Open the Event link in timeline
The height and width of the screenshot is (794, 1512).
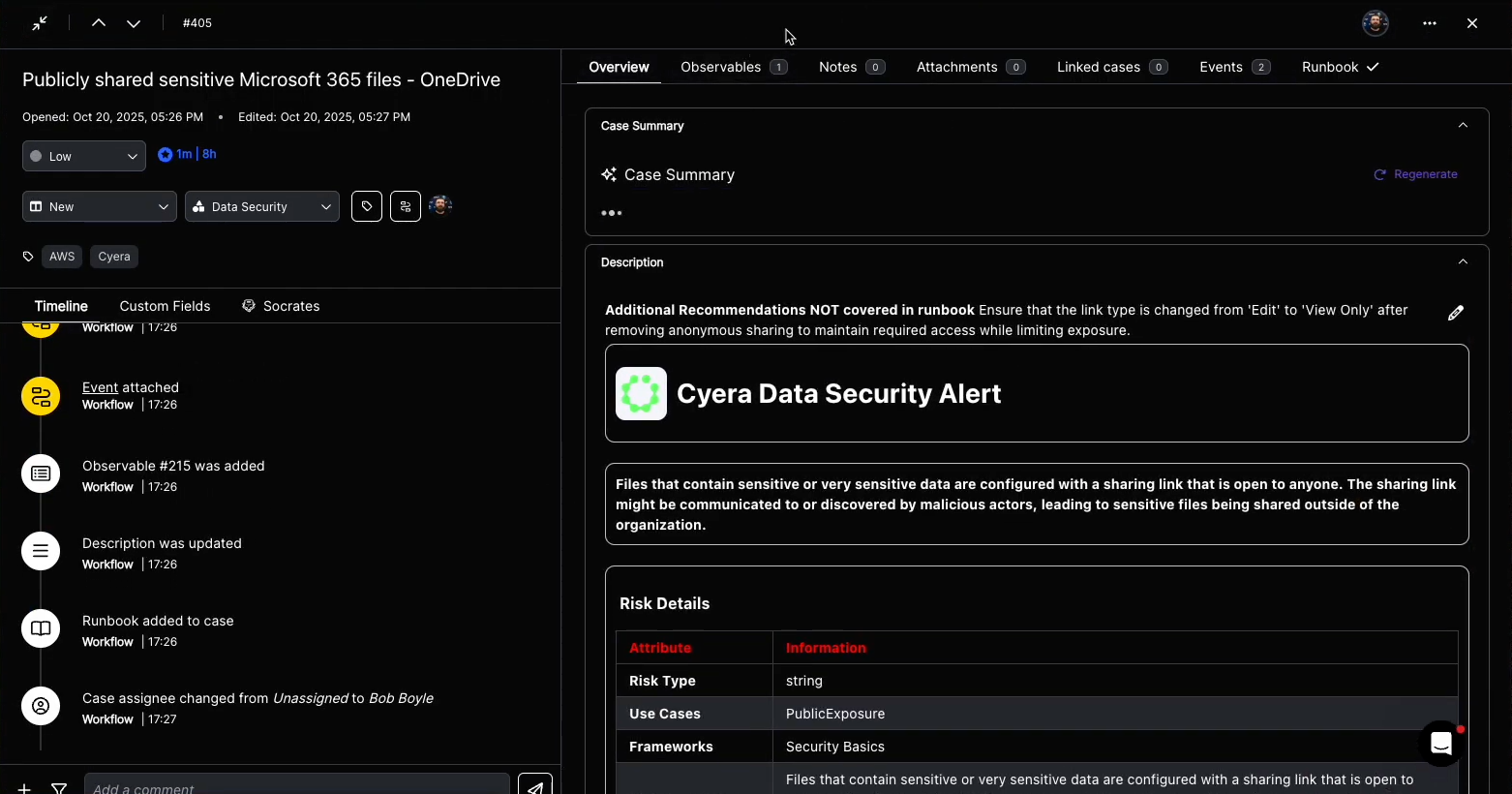100,387
